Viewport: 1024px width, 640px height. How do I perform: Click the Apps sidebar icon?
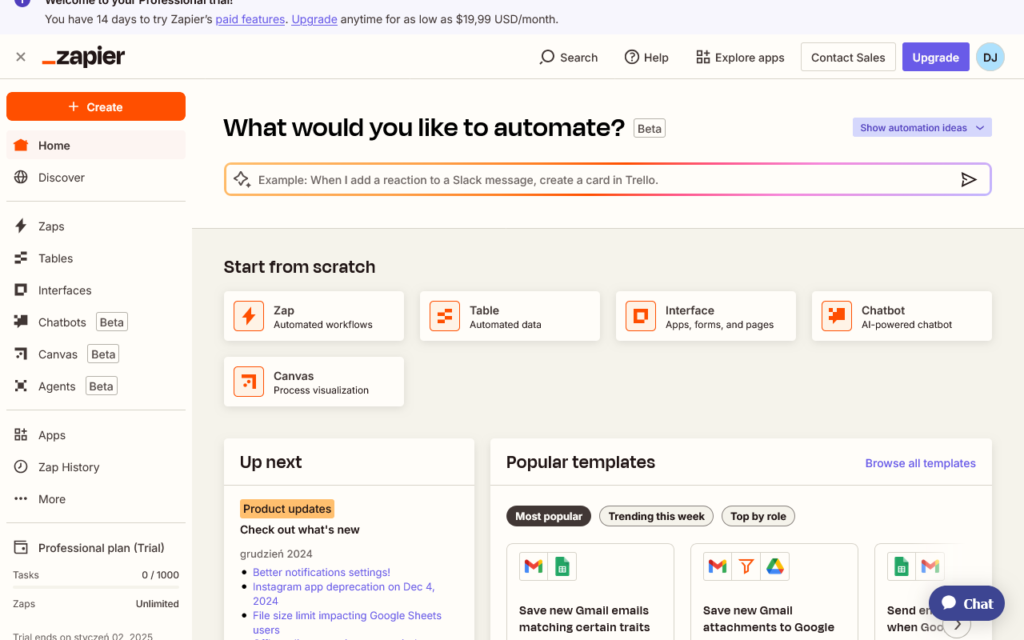(21, 435)
